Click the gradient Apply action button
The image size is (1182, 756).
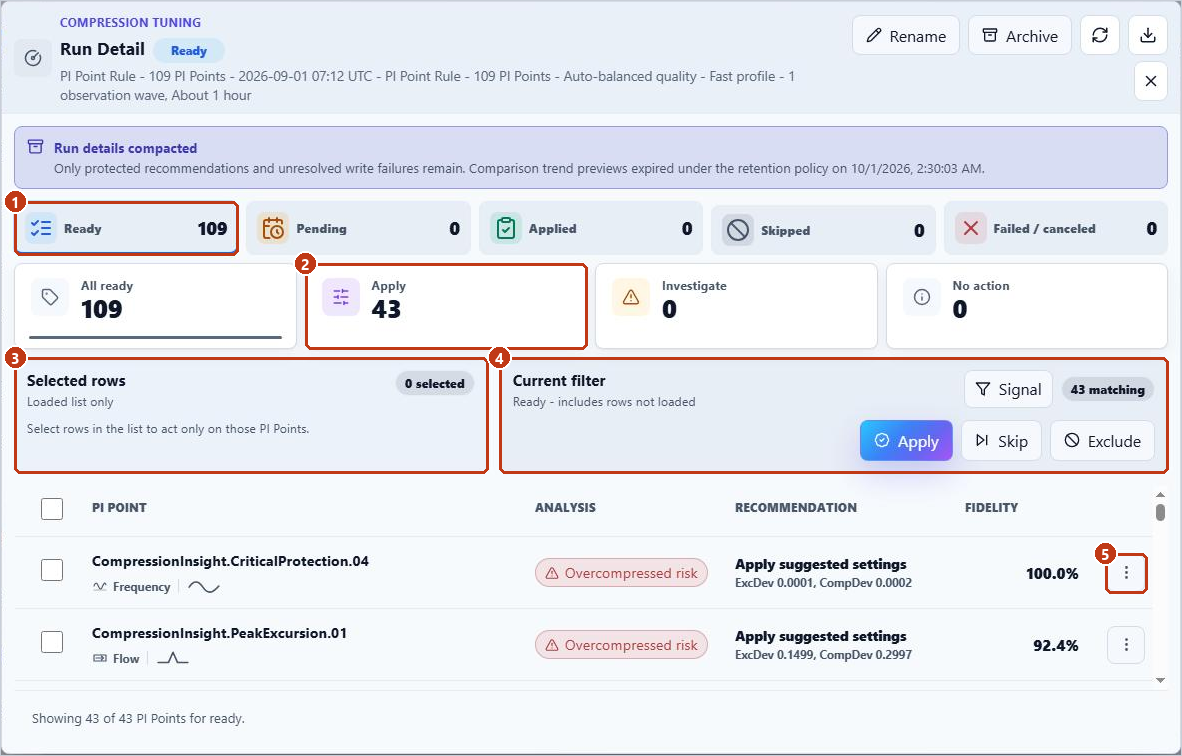click(x=906, y=440)
